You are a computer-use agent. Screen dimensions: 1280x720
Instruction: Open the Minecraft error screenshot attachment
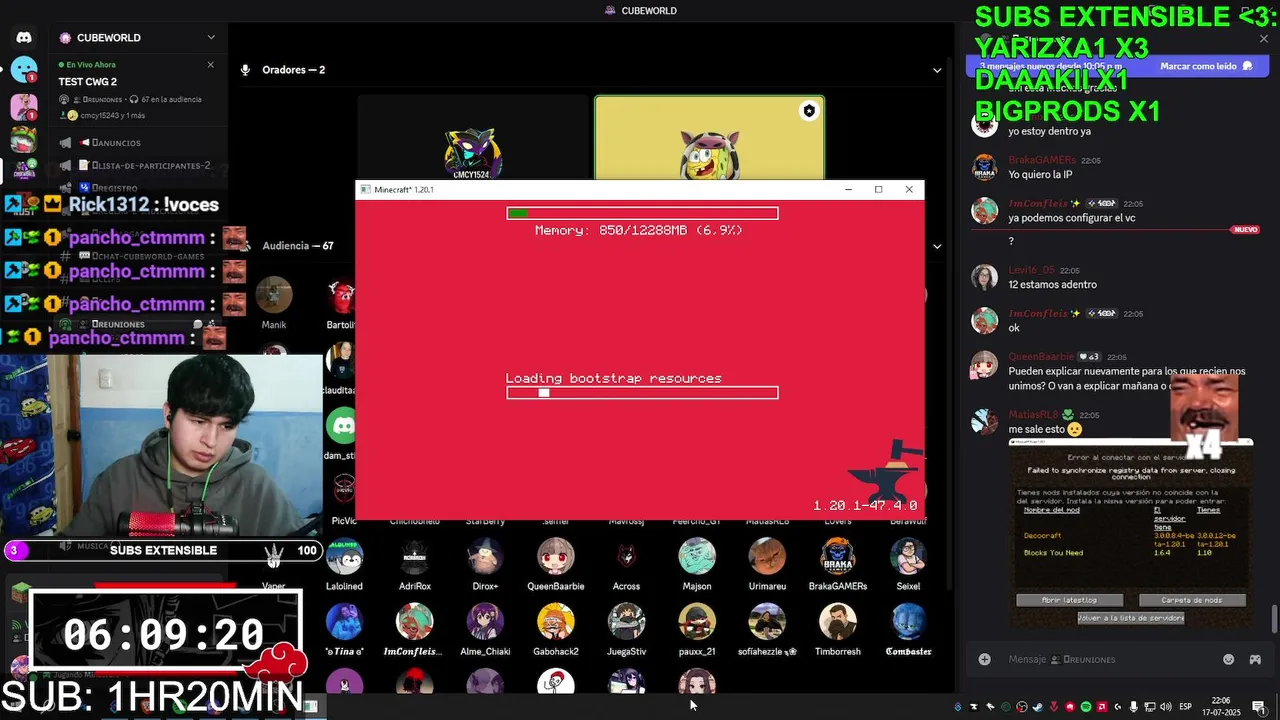coord(1131,533)
